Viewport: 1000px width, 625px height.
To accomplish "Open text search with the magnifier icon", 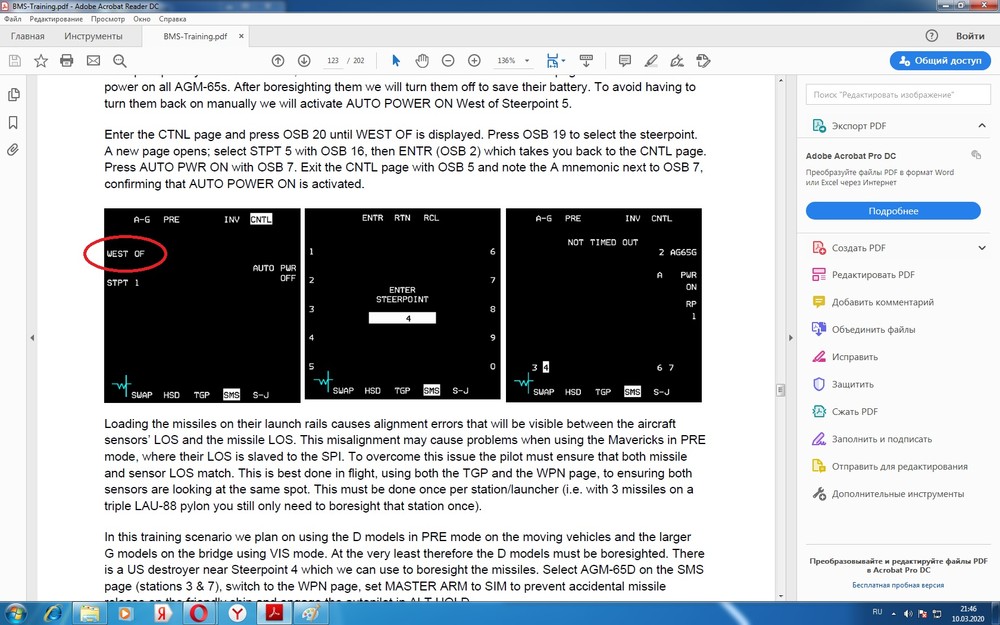I will pyautogui.click(x=119, y=61).
